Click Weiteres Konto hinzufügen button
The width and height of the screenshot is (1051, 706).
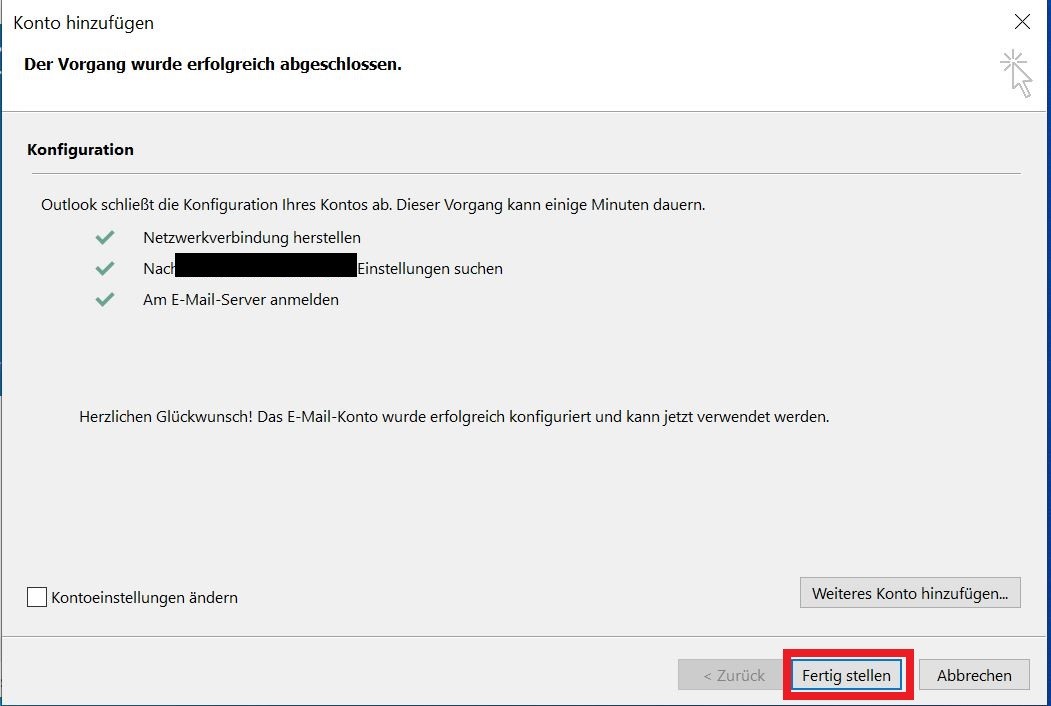pyautogui.click(x=909, y=592)
